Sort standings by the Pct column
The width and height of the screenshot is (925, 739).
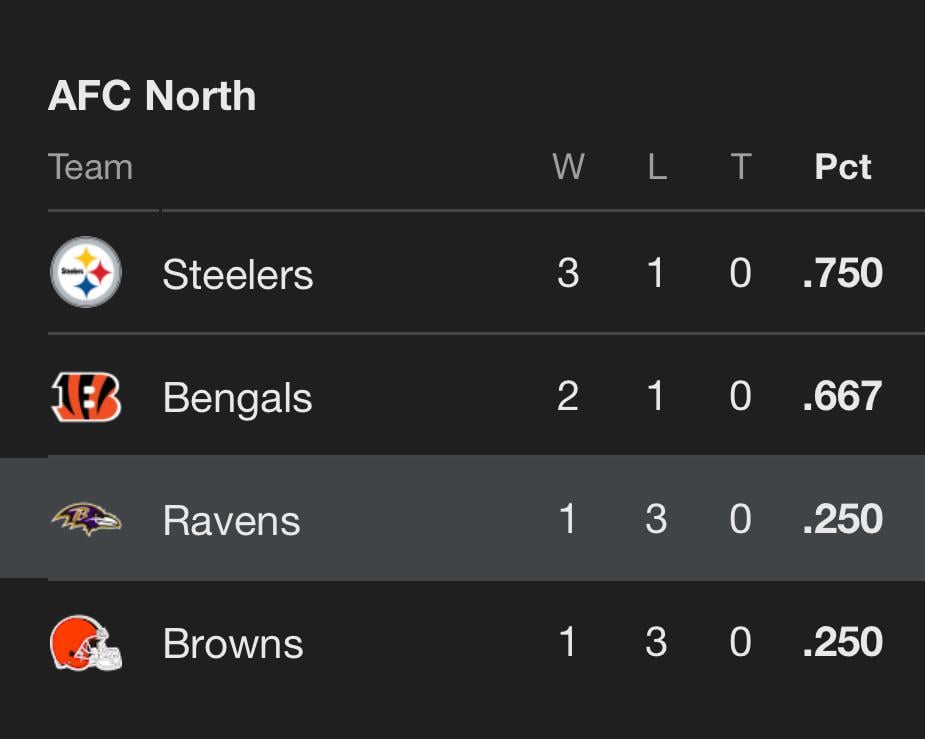842,167
